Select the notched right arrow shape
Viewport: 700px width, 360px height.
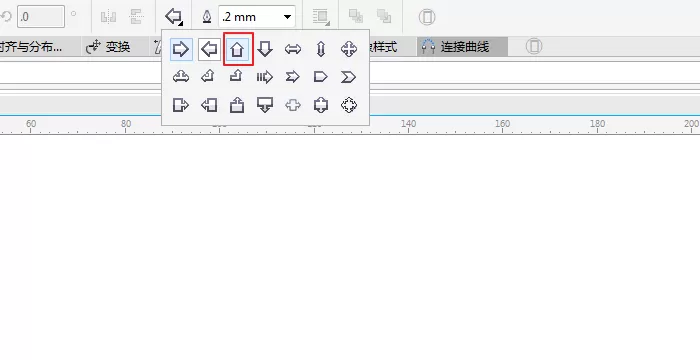pyautogui.click(x=292, y=77)
